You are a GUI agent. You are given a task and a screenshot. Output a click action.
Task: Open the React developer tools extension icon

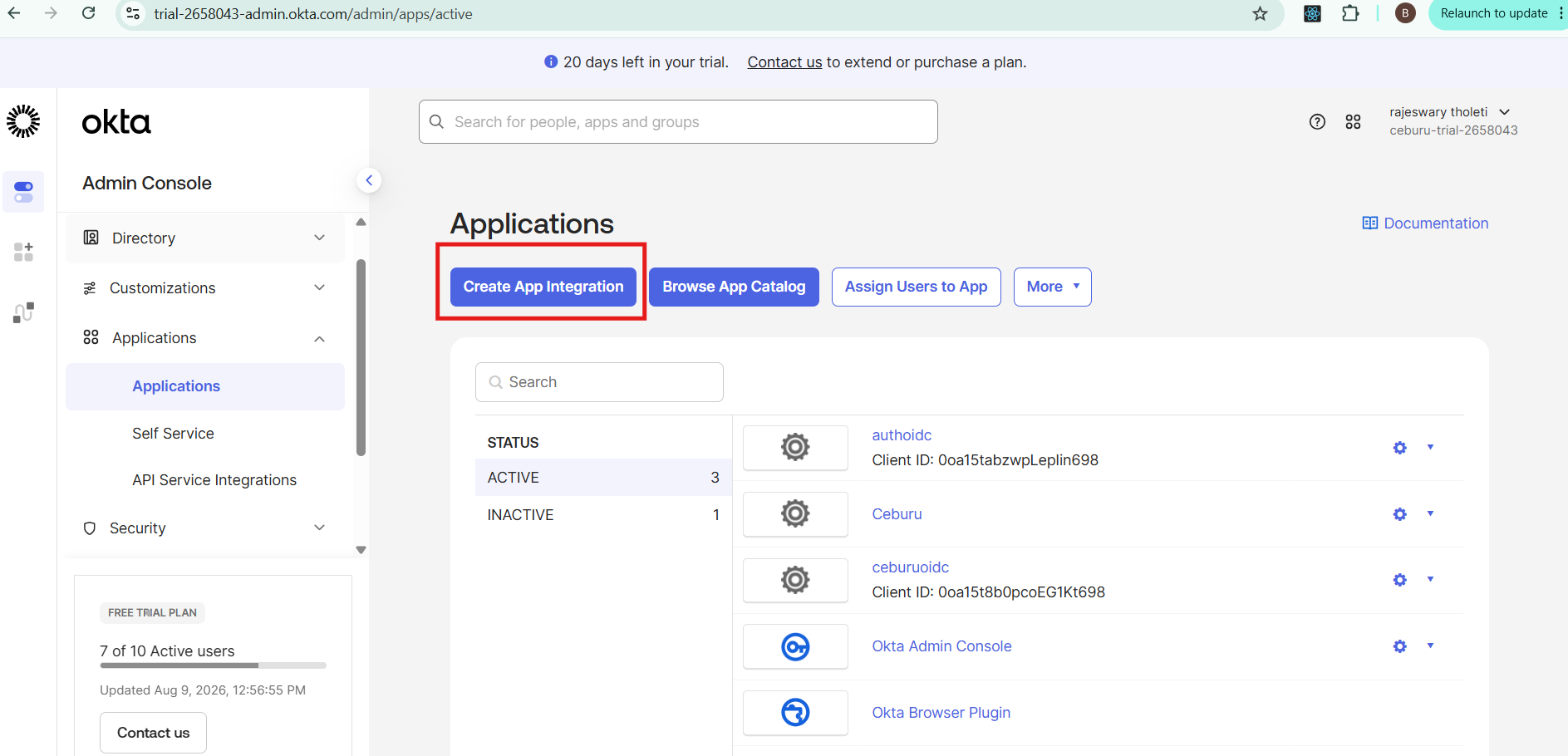click(x=1312, y=13)
